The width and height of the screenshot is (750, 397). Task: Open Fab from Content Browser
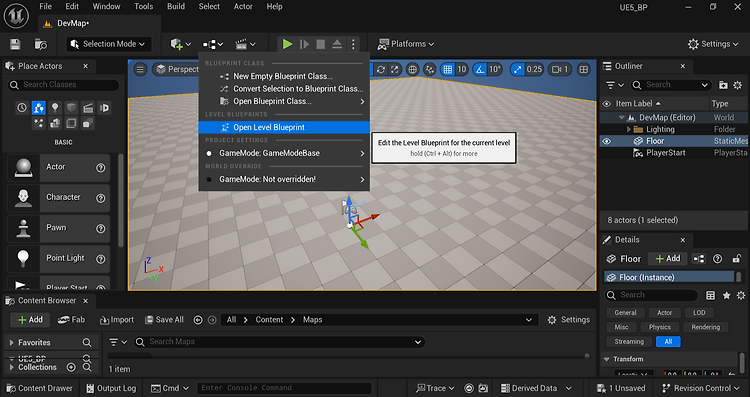pos(71,320)
